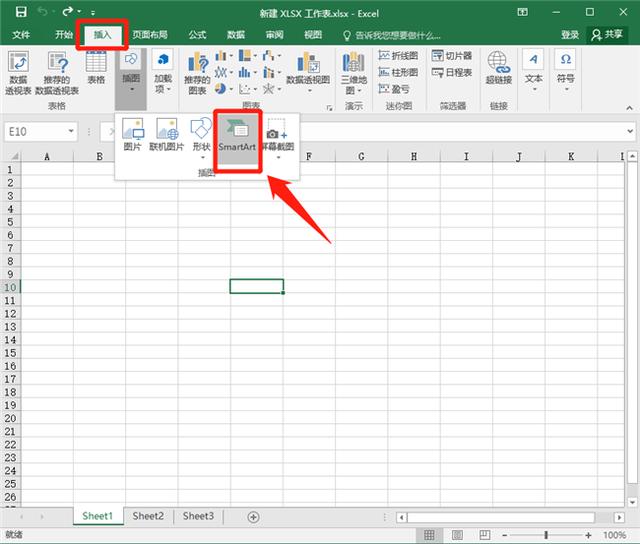Click the Tell Me search box

coord(392,36)
